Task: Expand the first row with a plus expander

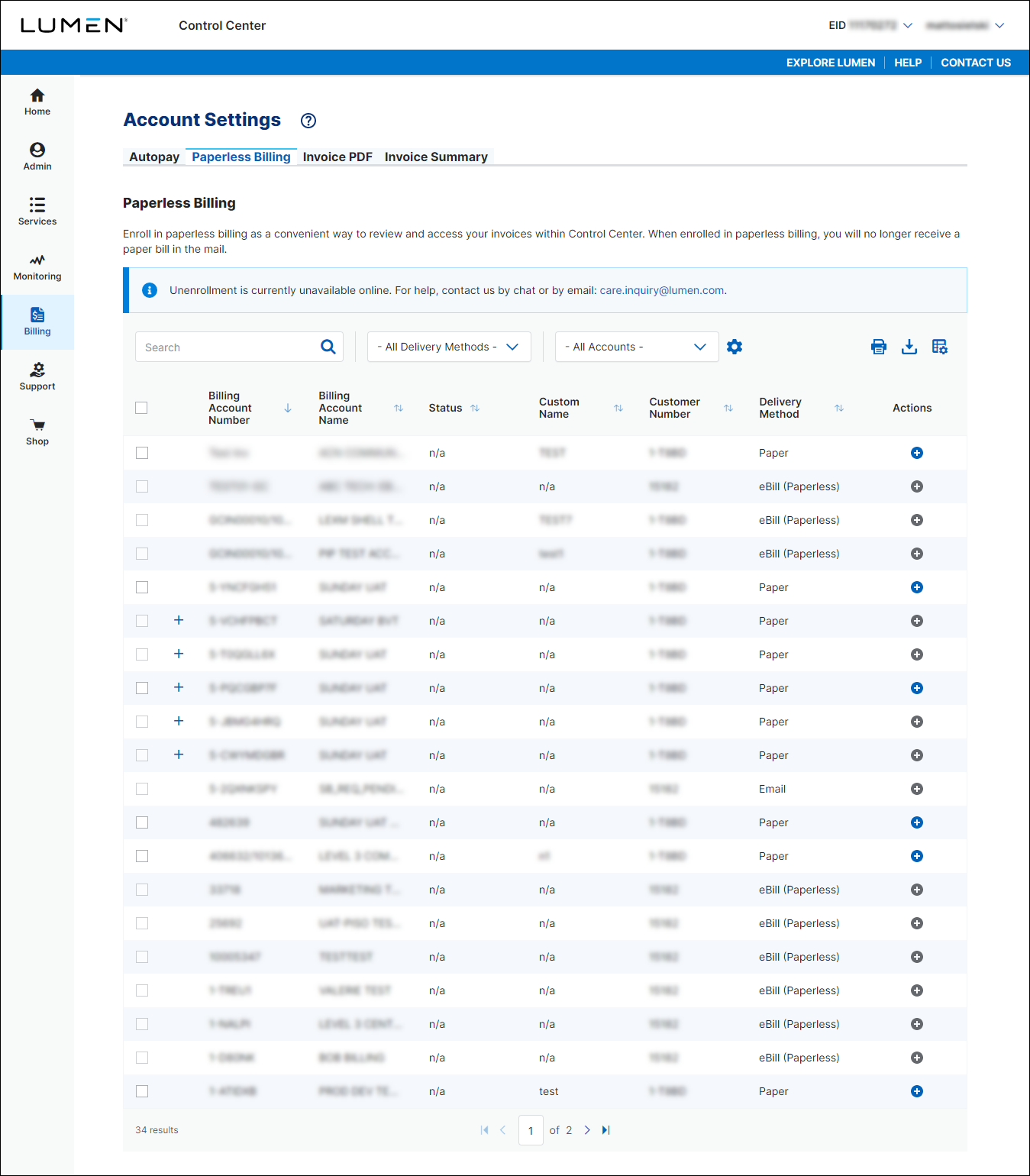Action: (179, 620)
